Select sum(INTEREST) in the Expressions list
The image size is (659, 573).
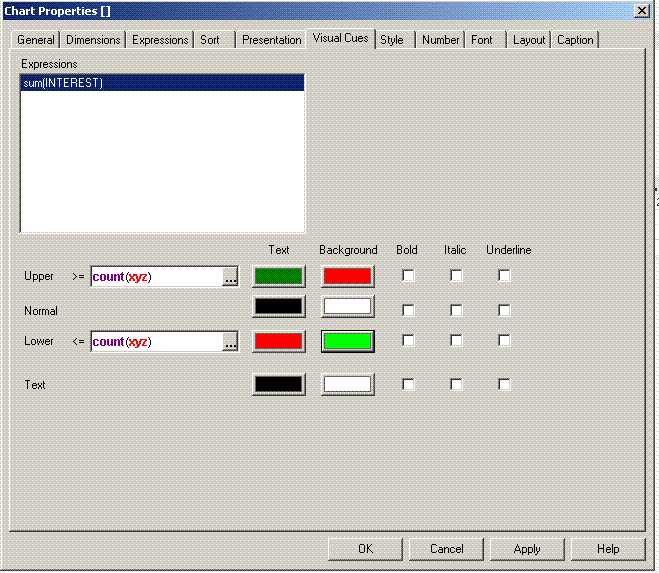162,83
